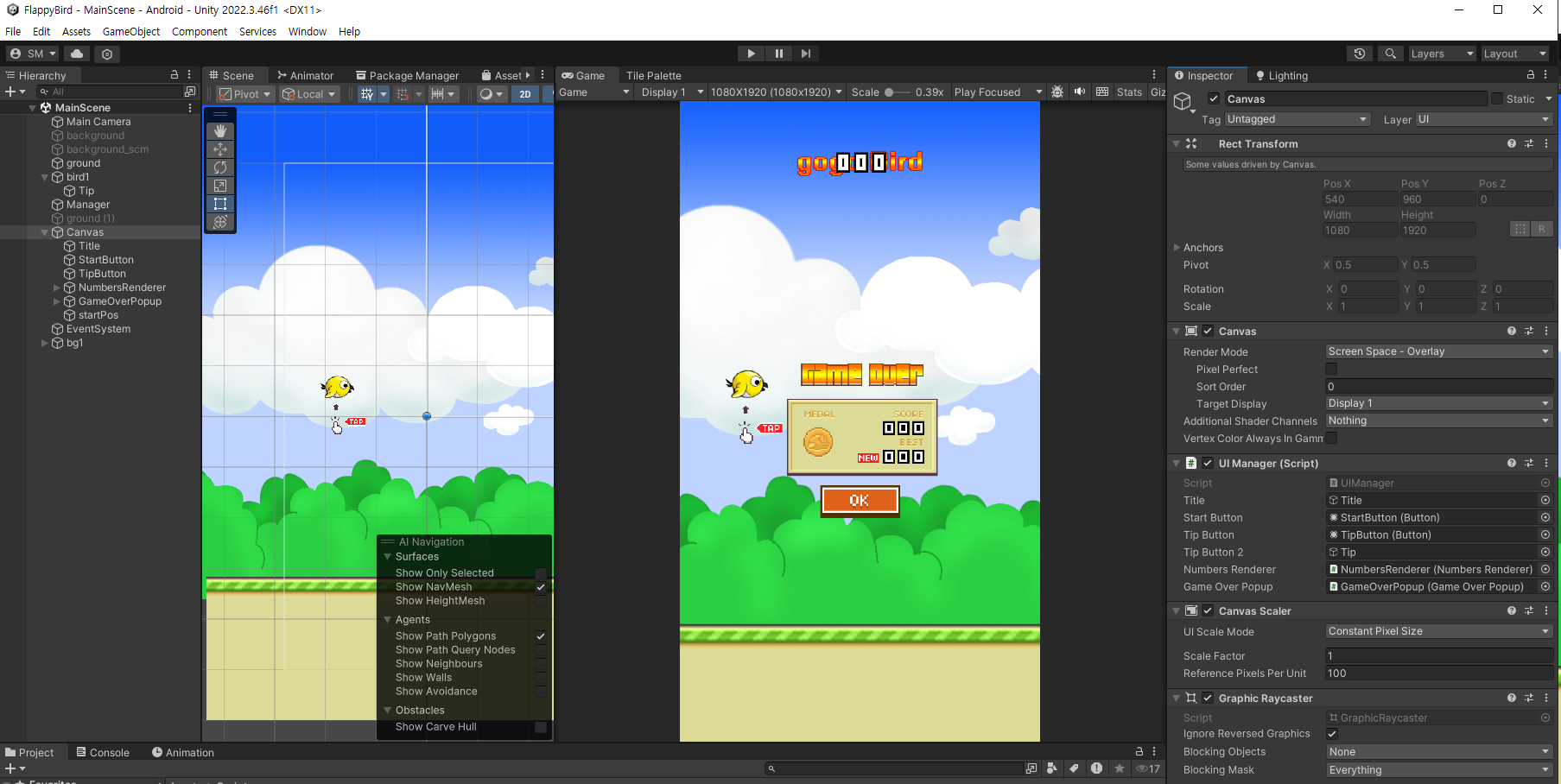Click Stats button in Game view

[x=1129, y=92]
